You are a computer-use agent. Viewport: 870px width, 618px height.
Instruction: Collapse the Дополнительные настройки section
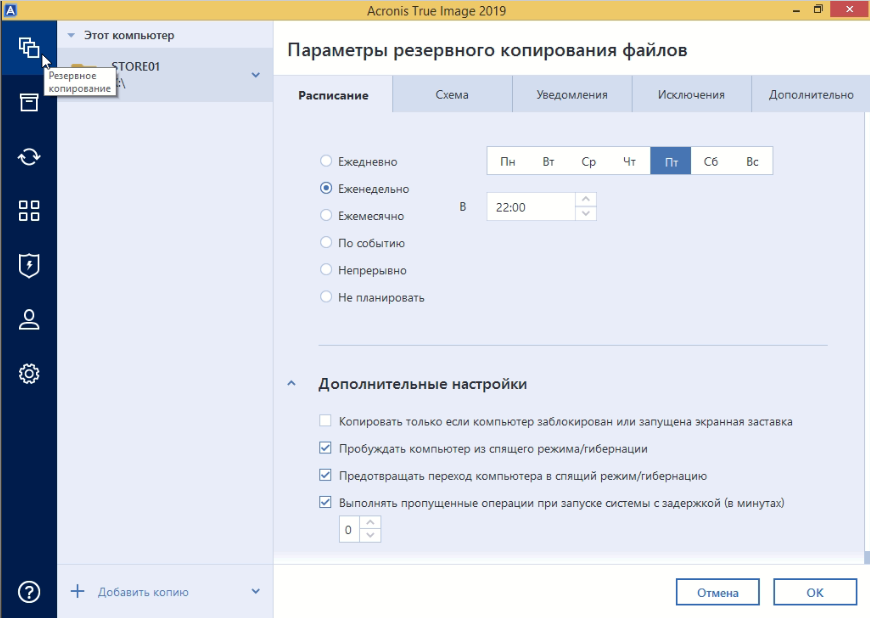pyautogui.click(x=291, y=383)
